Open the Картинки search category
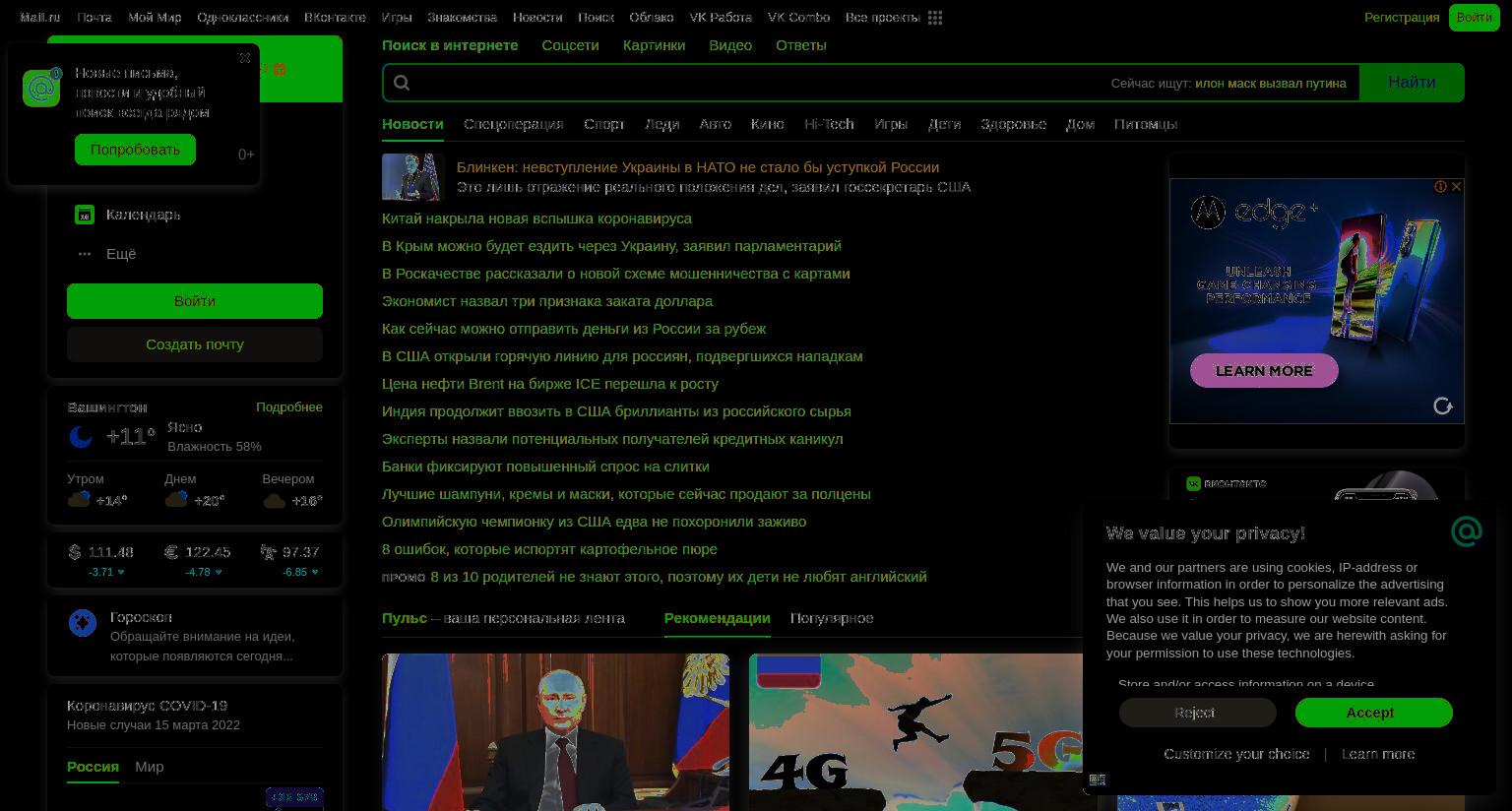Screen dimensions: 1512x811 654,45
